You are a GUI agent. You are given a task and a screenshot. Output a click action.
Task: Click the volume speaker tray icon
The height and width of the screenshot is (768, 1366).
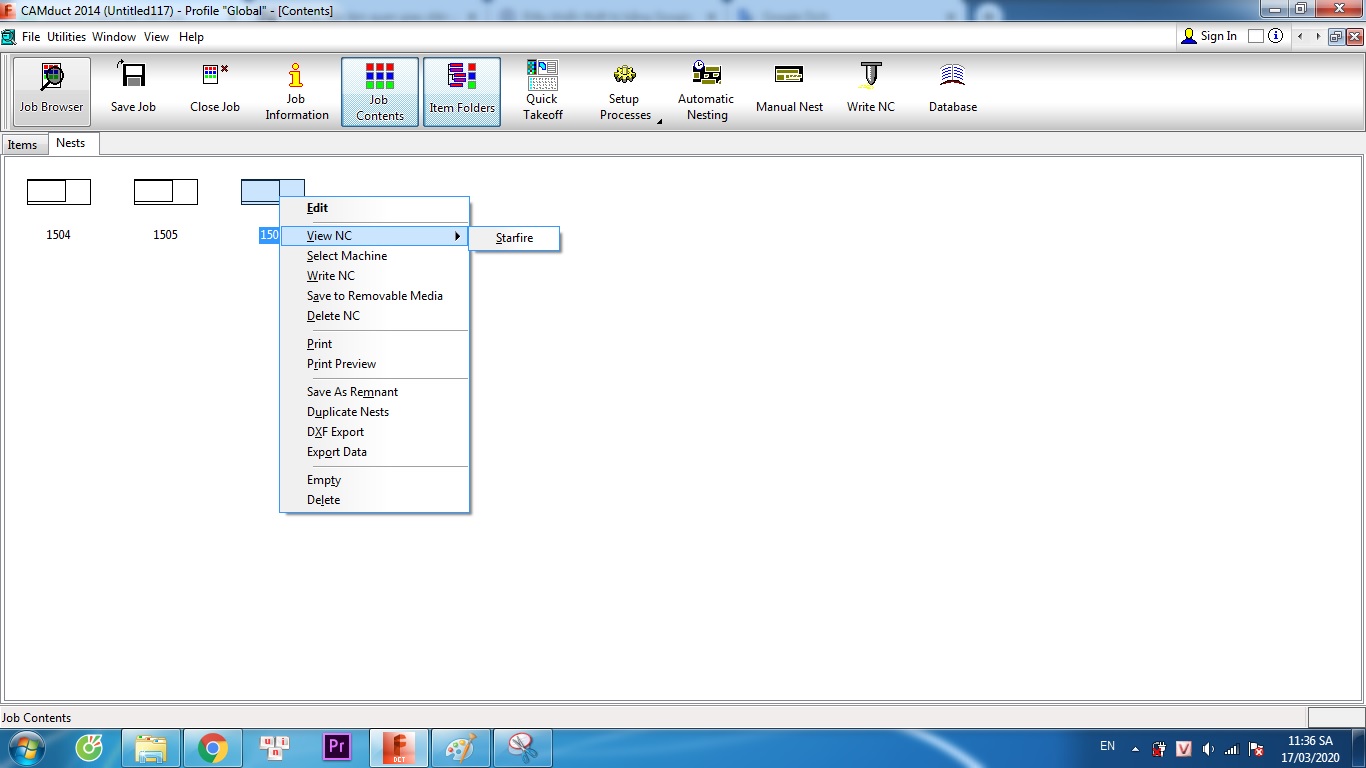[1208, 749]
